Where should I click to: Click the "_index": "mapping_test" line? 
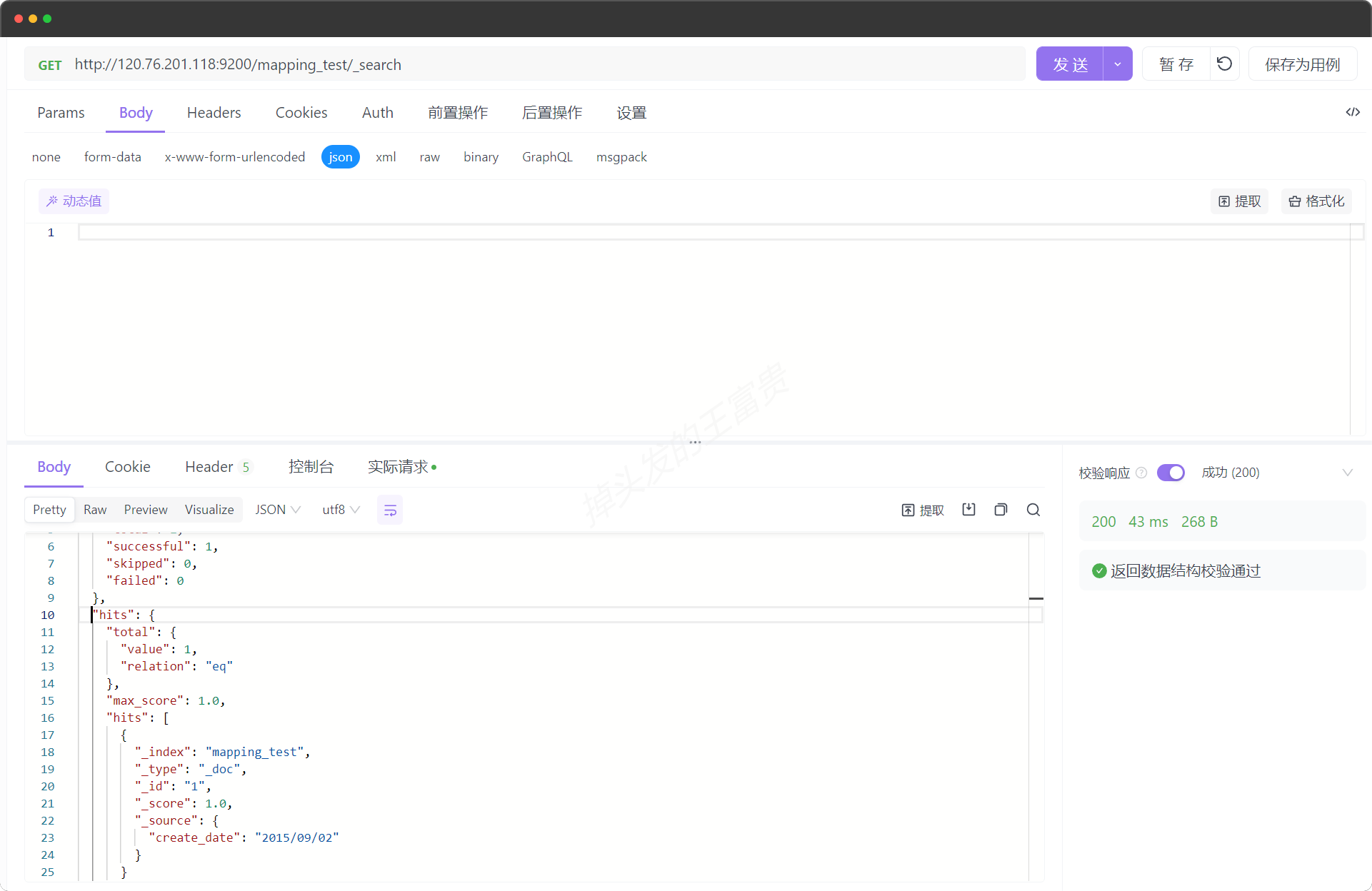(x=222, y=752)
